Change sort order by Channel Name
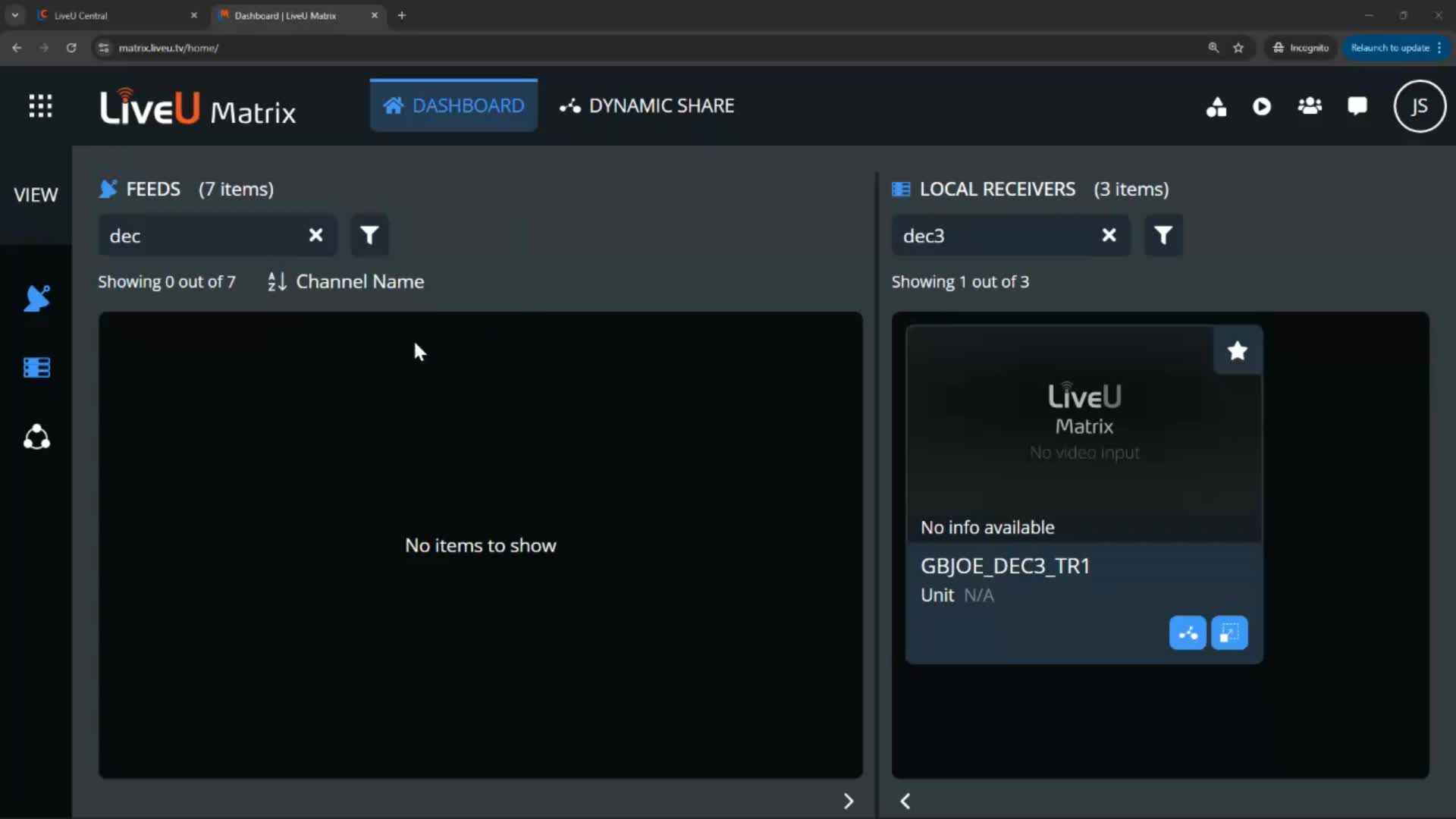This screenshot has width=1456, height=819. pyautogui.click(x=346, y=282)
